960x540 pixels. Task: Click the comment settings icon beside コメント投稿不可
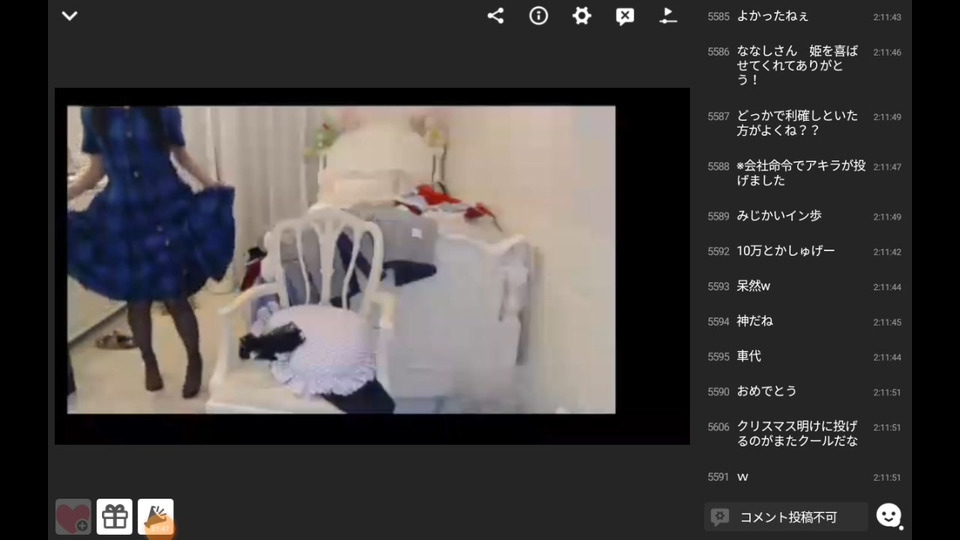720,517
